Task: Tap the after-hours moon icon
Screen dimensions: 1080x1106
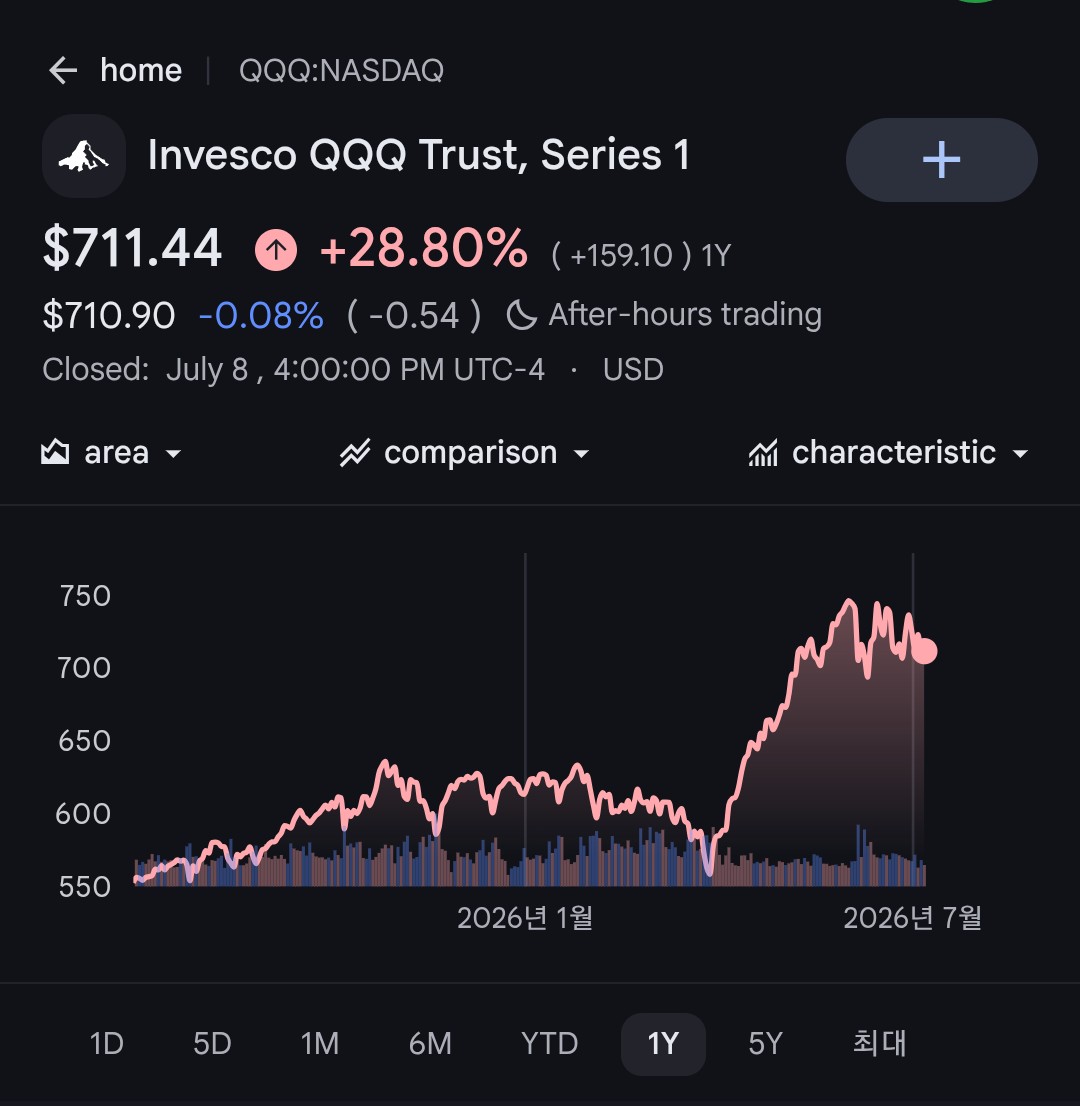Action: pos(521,315)
